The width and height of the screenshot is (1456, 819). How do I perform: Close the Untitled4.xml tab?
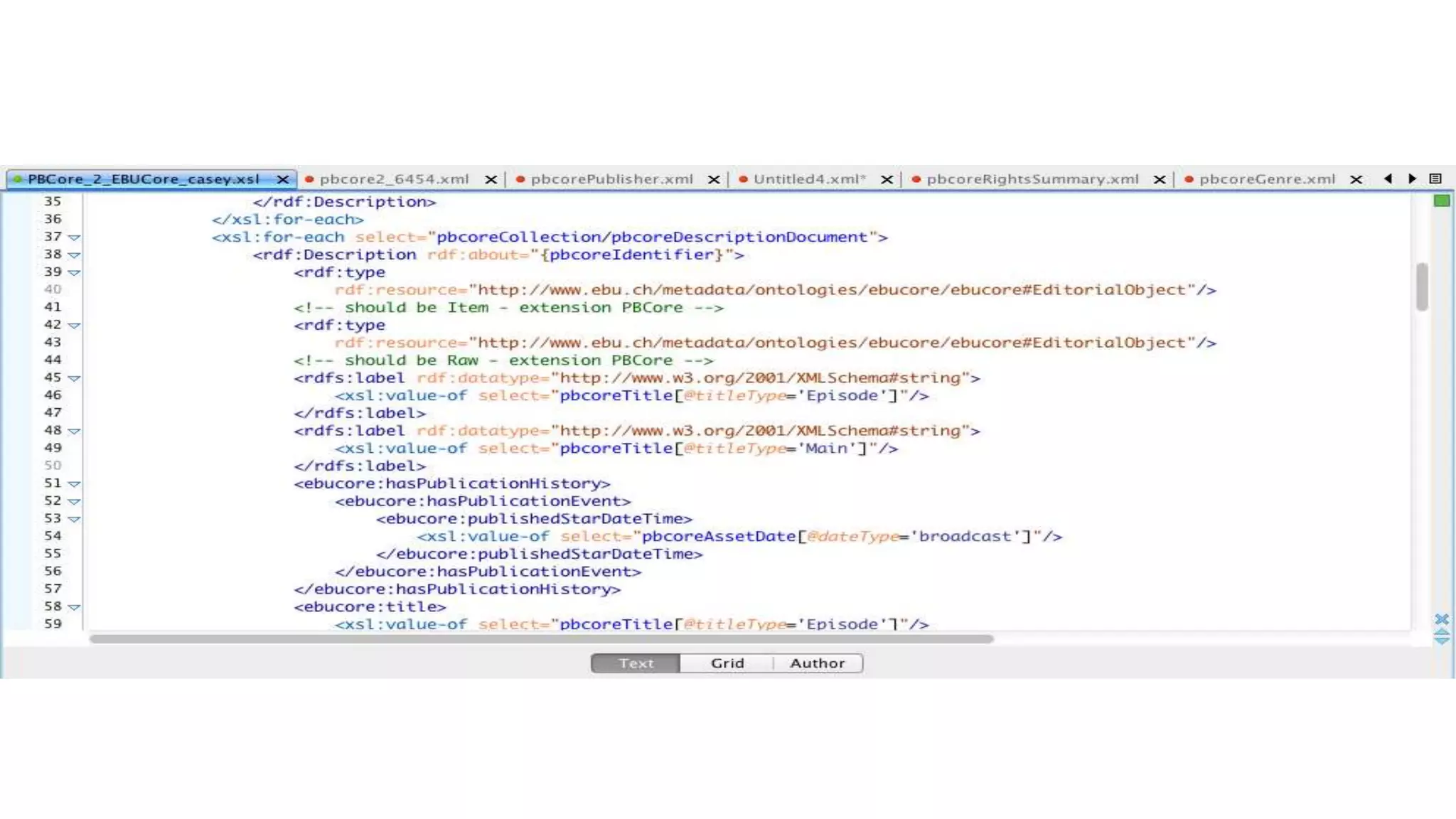[x=887, y=179]
